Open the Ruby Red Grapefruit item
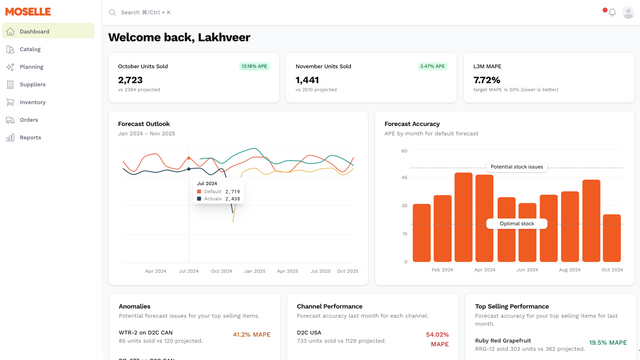 (x=551, y=344)
